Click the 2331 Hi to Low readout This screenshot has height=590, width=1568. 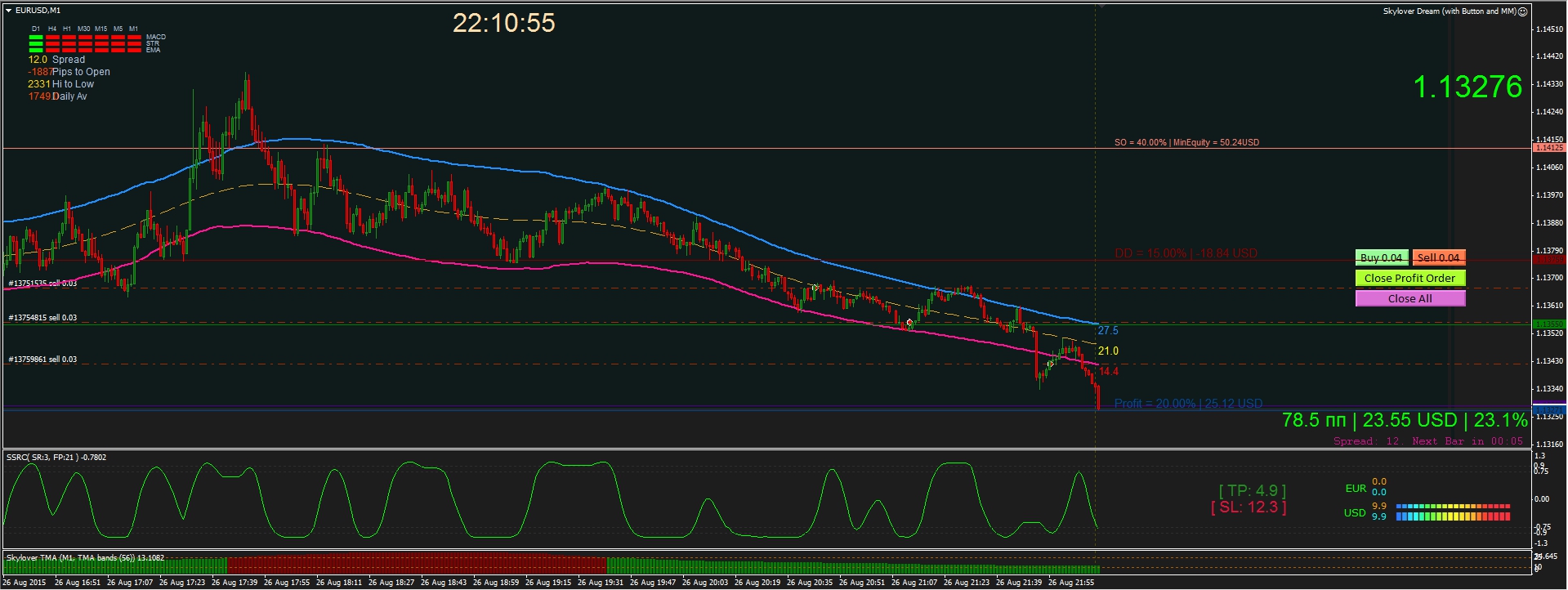[x=60, y=84]
